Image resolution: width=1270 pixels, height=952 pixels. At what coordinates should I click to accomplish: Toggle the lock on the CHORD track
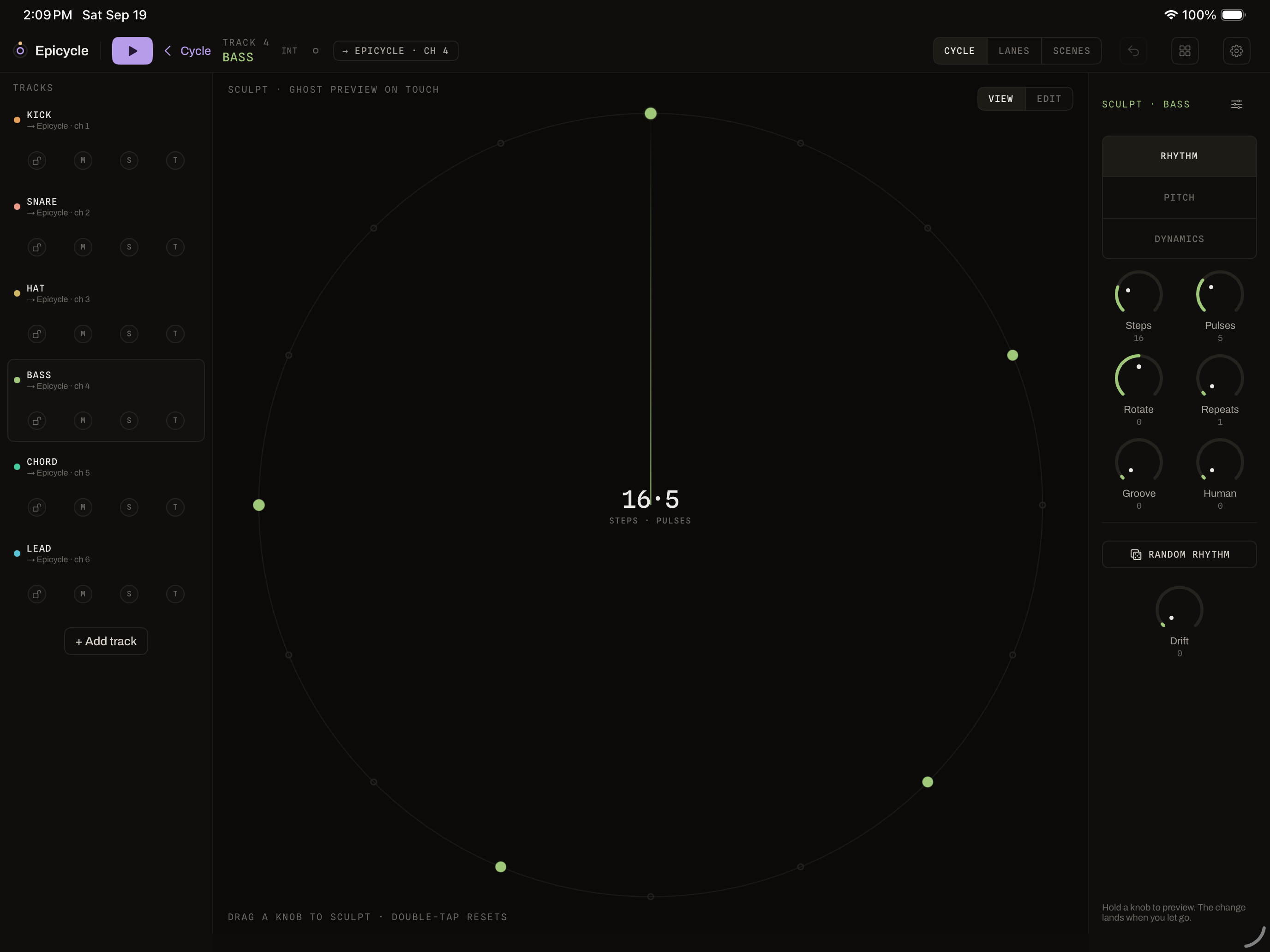pyautogui.click(x=37, y=507)
